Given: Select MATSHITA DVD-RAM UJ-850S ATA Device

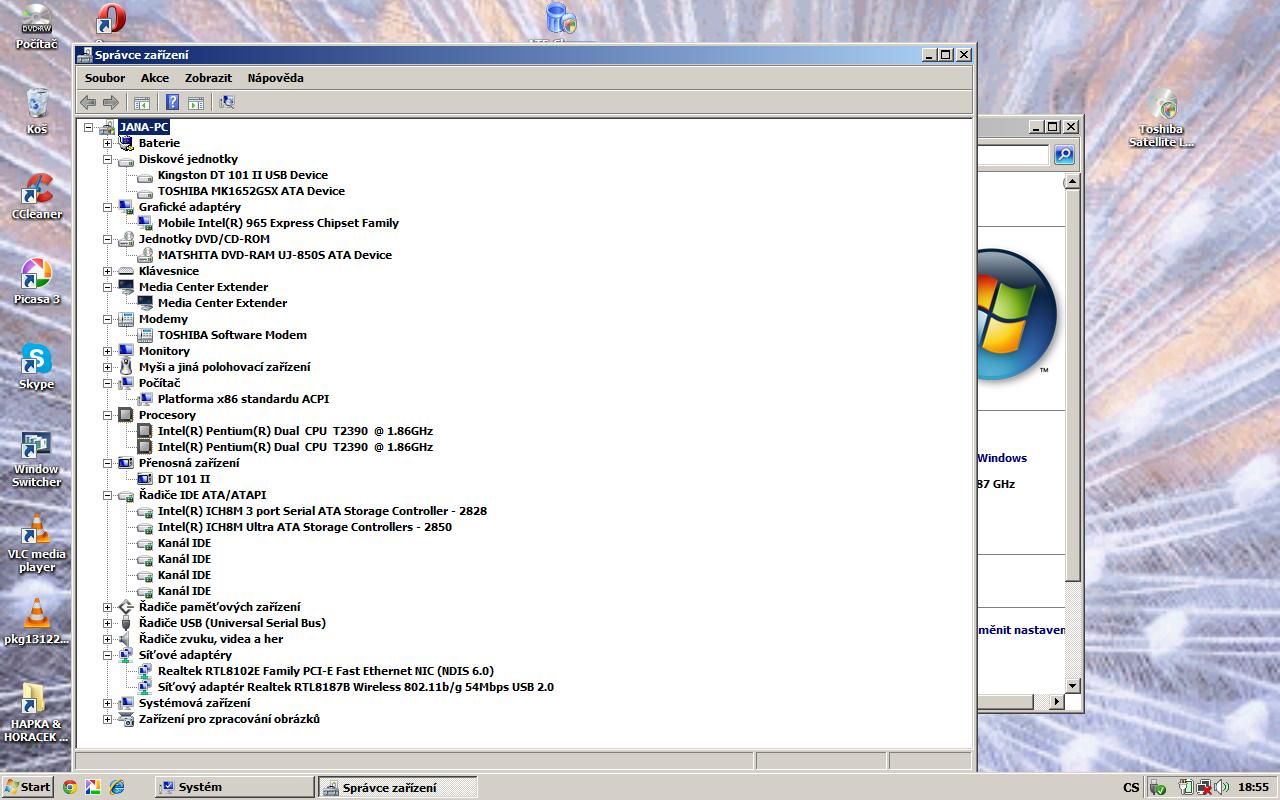Looking at the screenshot, I should 275,255.
